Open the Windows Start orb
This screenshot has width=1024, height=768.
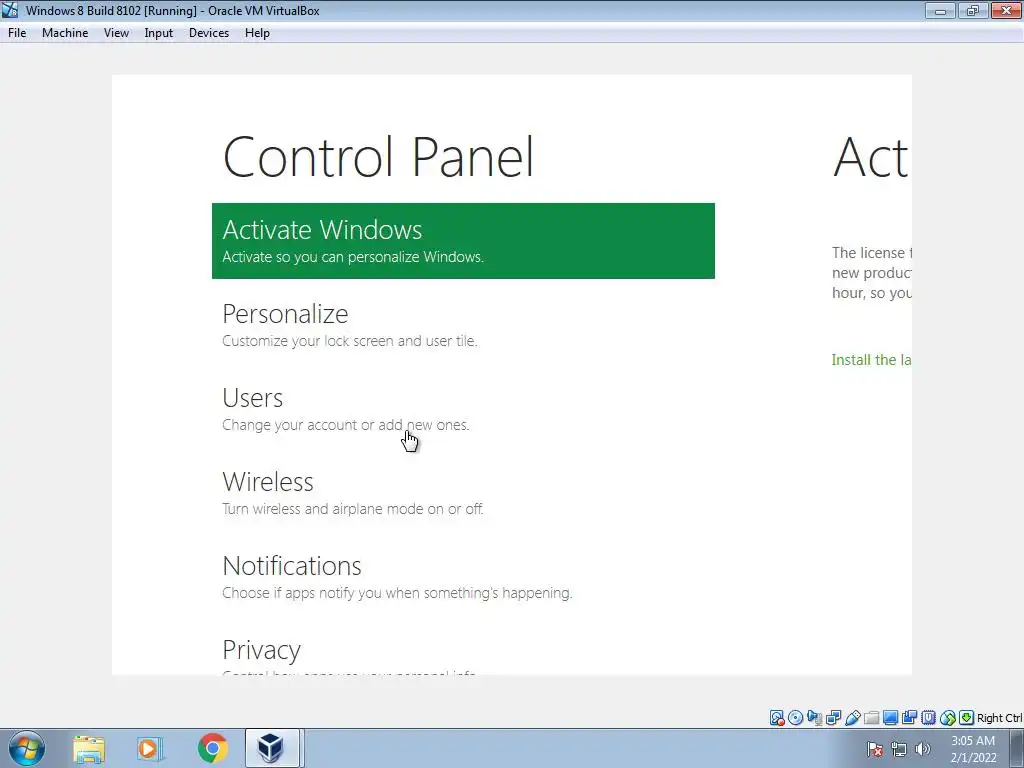(x=27, y=748)
